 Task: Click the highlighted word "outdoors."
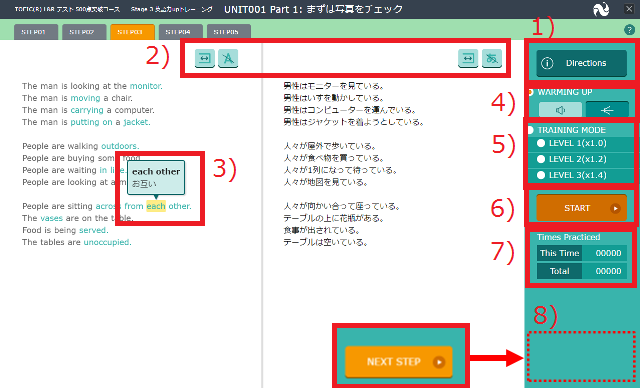pos(120,146)
